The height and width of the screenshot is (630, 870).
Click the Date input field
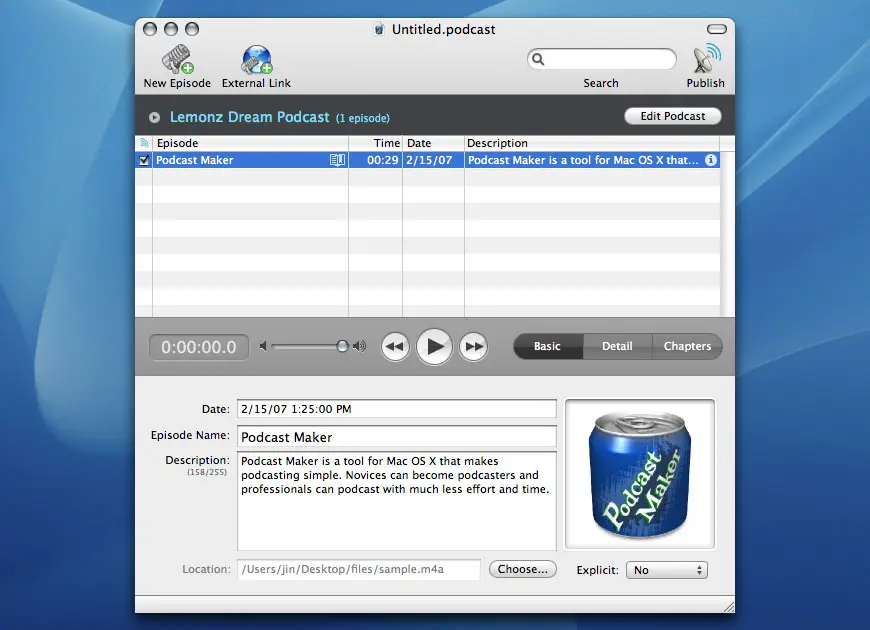(x=397, y=409)
